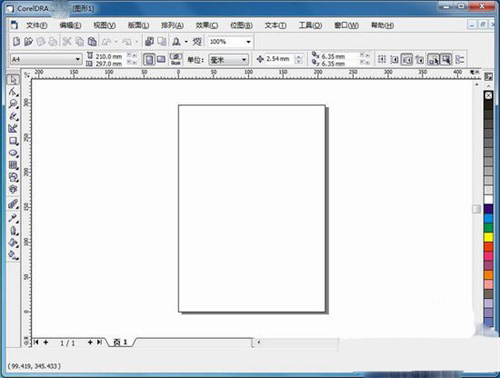The image size is (500, 378).
Task: Toggle set default page size button
Action: pos(176,60)
